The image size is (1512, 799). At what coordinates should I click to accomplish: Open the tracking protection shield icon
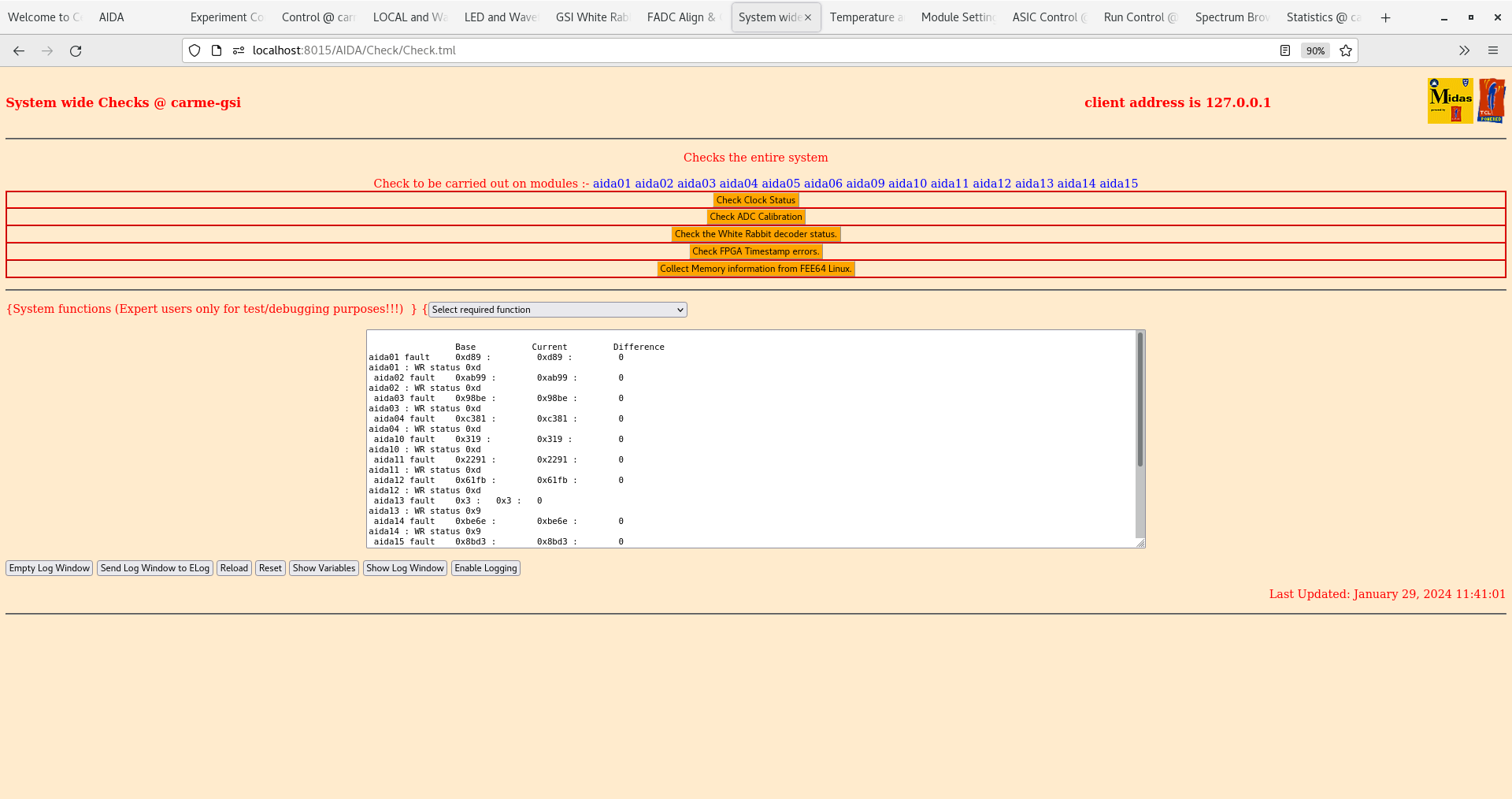coord(194,50)
